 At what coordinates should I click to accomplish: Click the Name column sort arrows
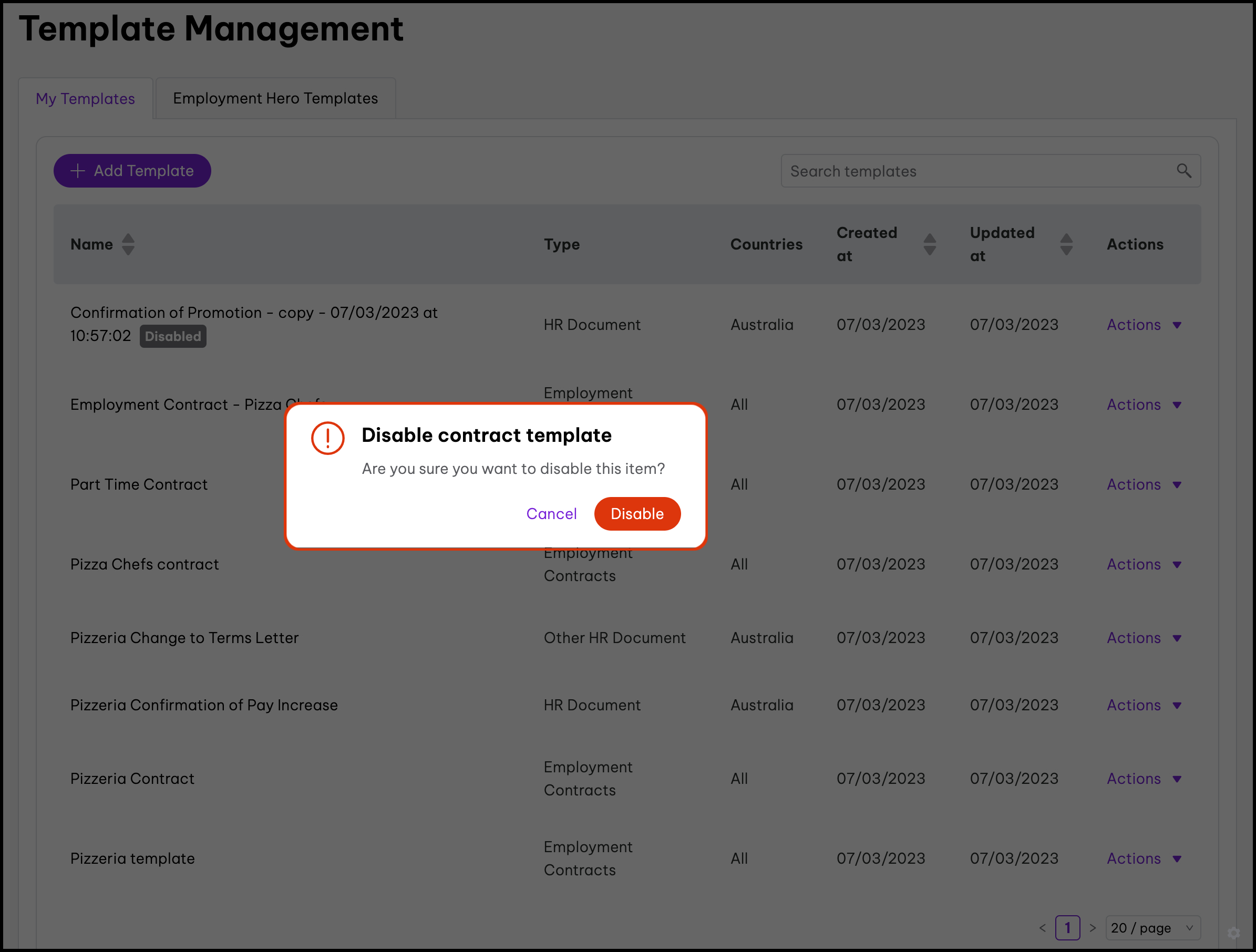tap(128, 245)
